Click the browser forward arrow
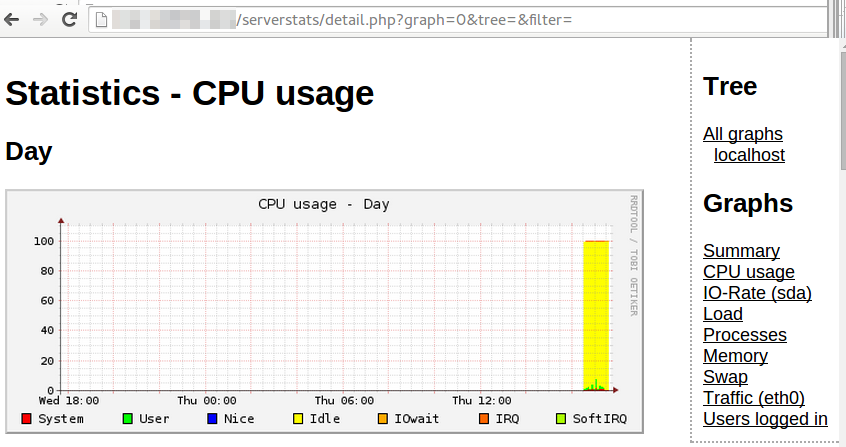Viewport: 846px width, 447px height. [x=40, y=20]
